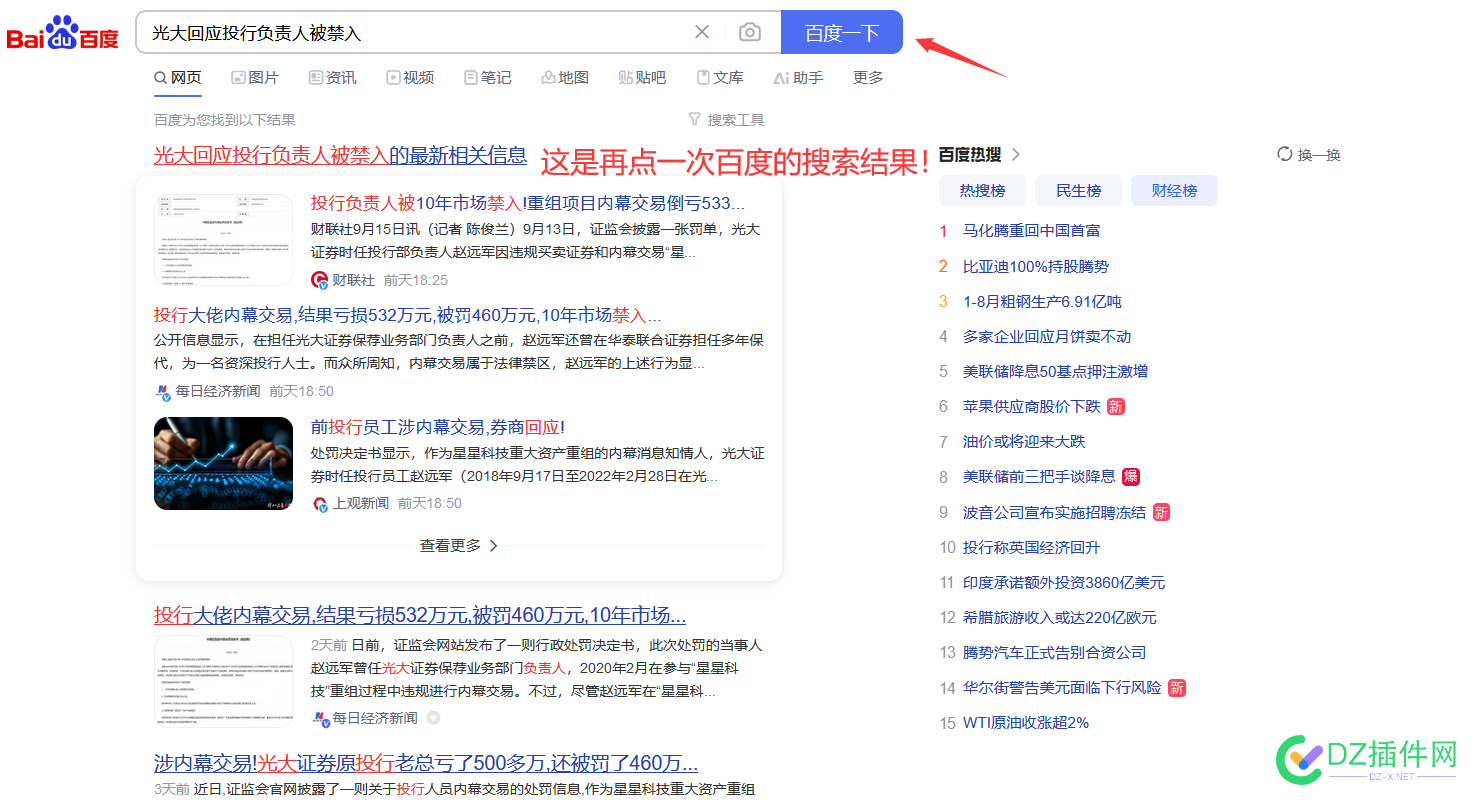Open 百度热搜 heading chevron

coord(1016,154)
